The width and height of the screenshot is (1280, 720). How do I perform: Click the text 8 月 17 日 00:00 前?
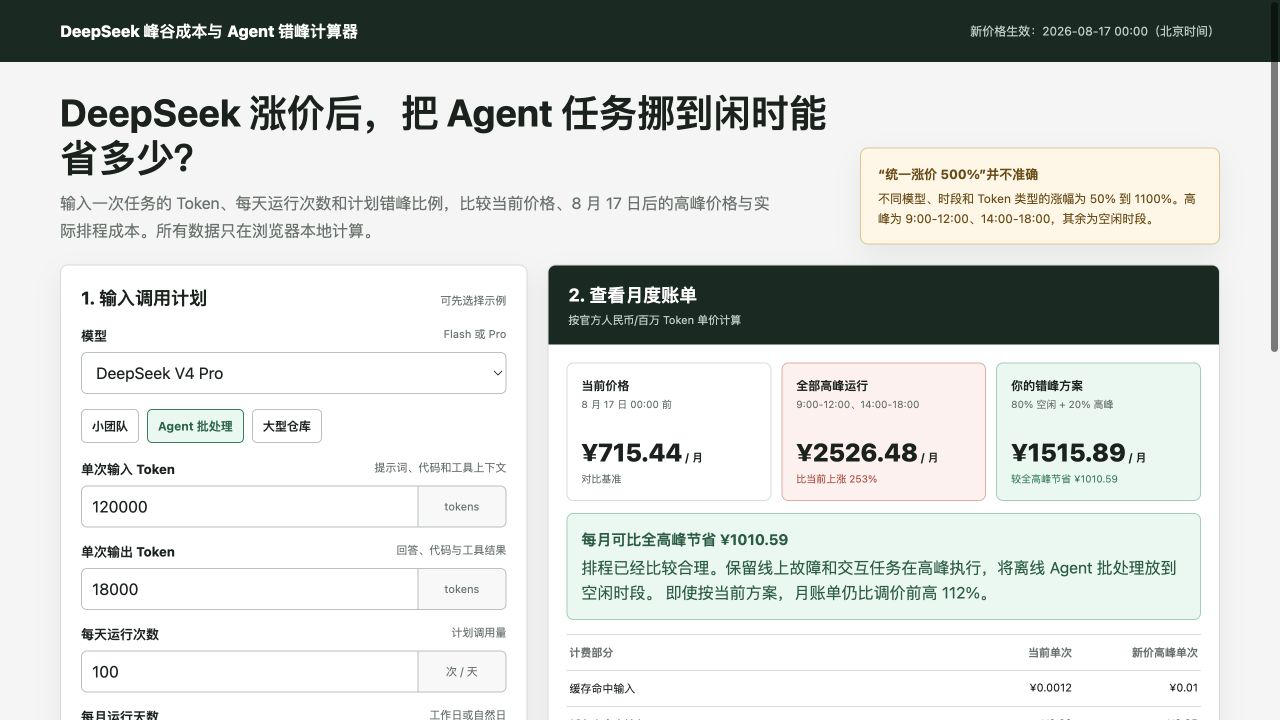tap(626, 405)
